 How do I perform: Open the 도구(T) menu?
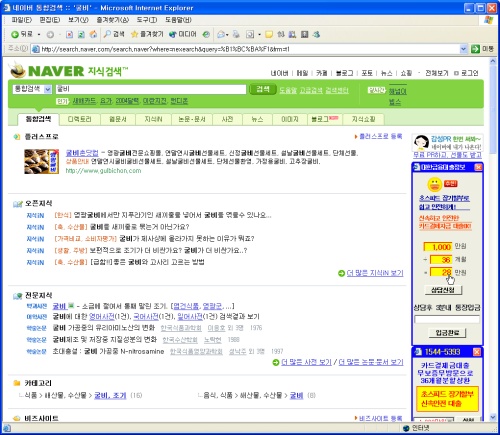pyautogui.click(x=147, y=20)
